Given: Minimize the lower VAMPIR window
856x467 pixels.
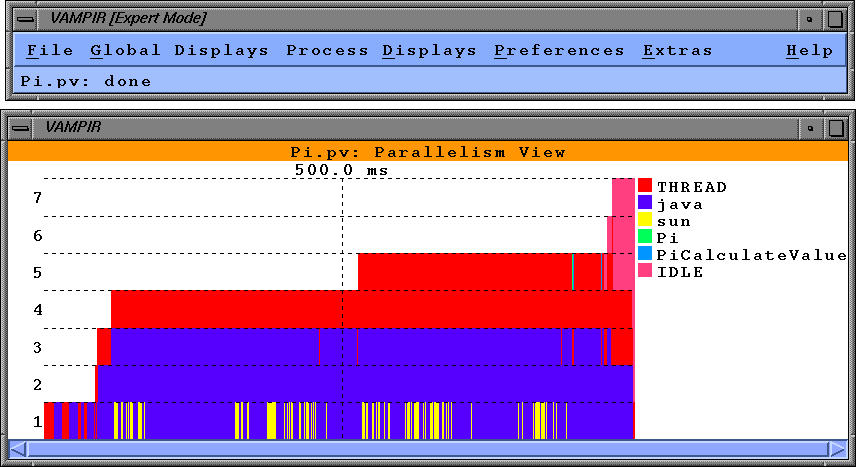Looking at the screenshot, I should pyautogui.click(x=811, y=128).
